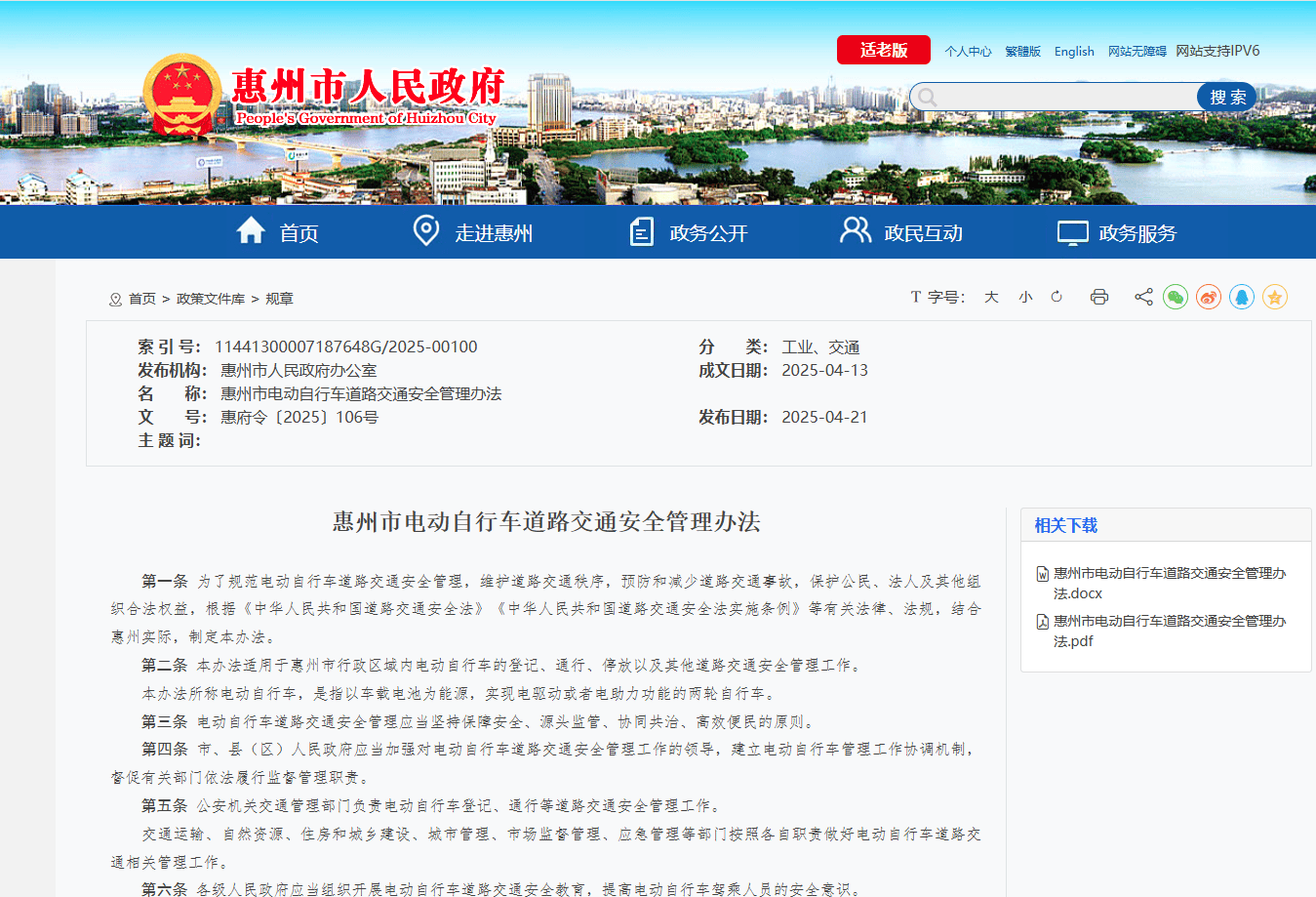This screenshot has width=1316, height=897.
Task: Enlarge text with the 大 font size option
Action: 991,296
